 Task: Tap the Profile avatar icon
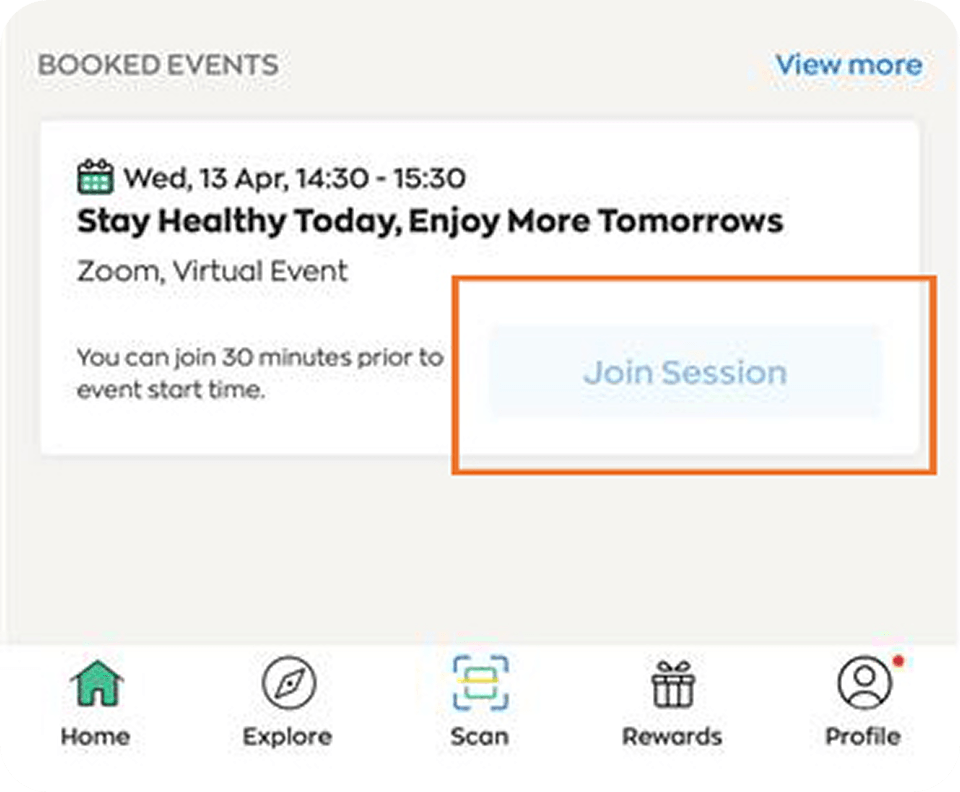coord(862,683)
